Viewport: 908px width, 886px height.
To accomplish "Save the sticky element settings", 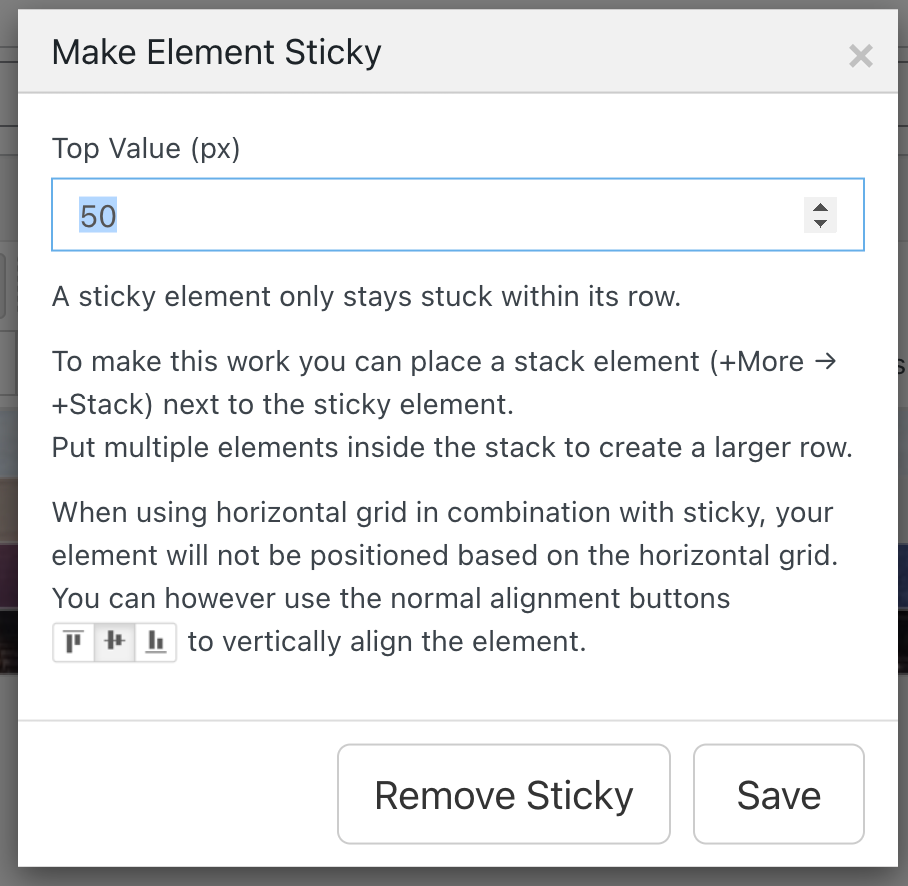I will pos(778,795).
